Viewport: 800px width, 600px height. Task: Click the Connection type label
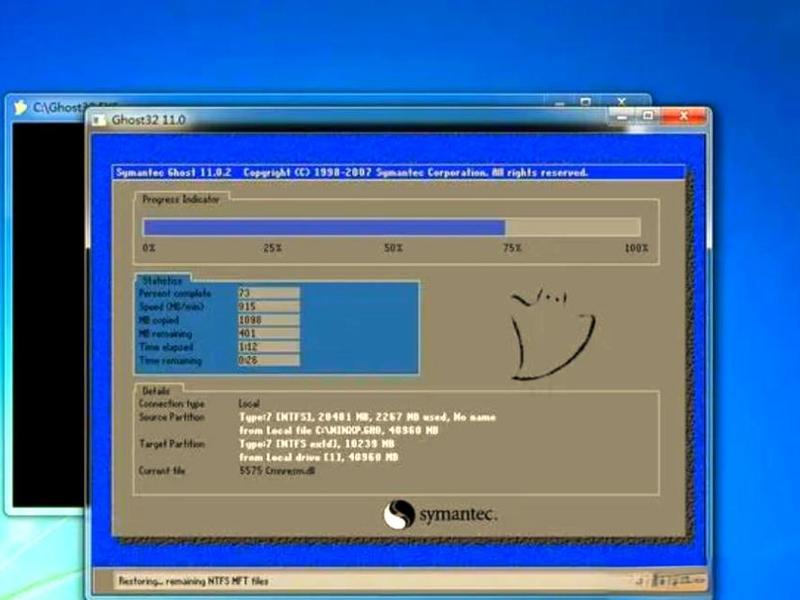[171, 404]
